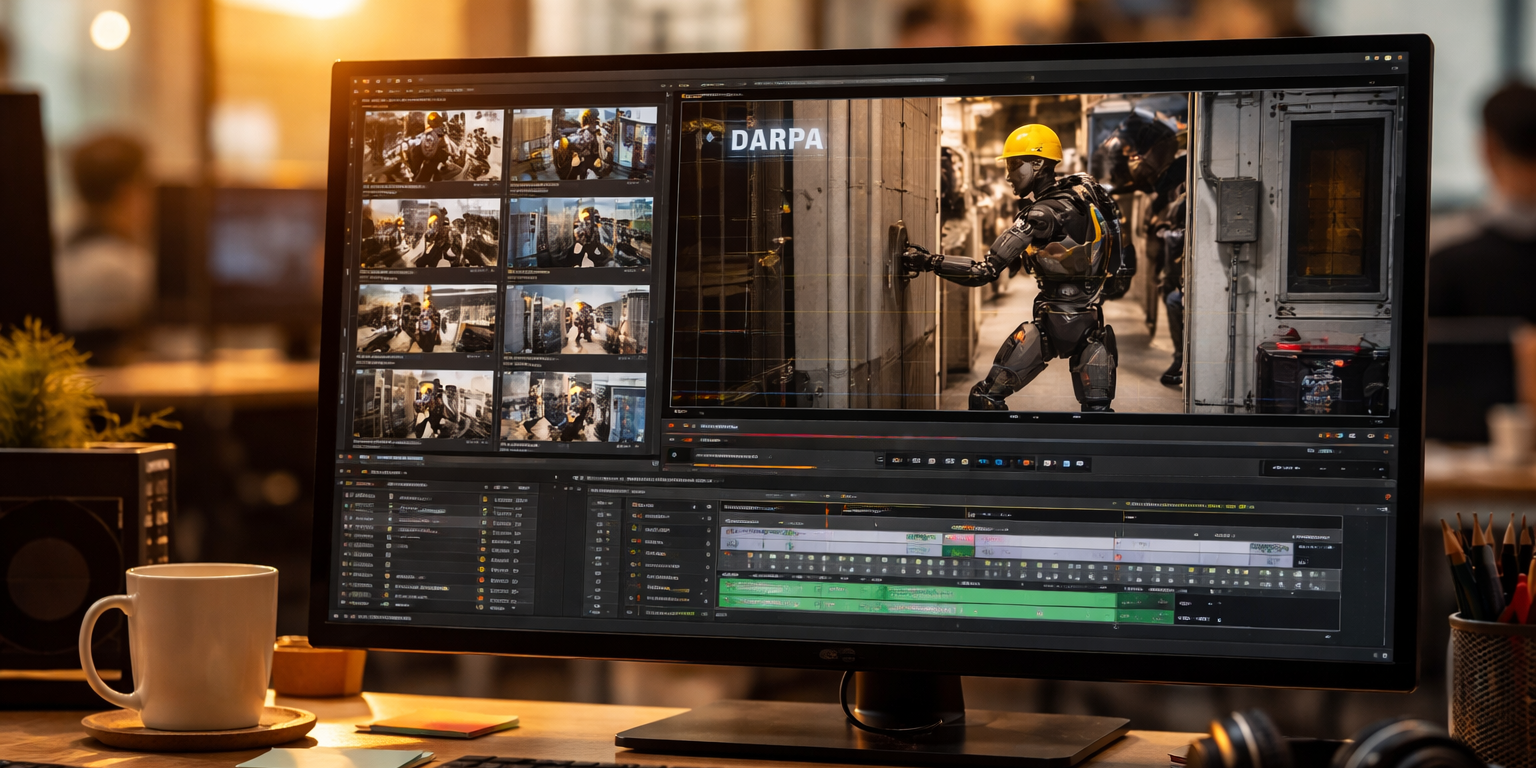
Task: Select the top-left clip thumbnail in media bin
Action: (432, 145)
